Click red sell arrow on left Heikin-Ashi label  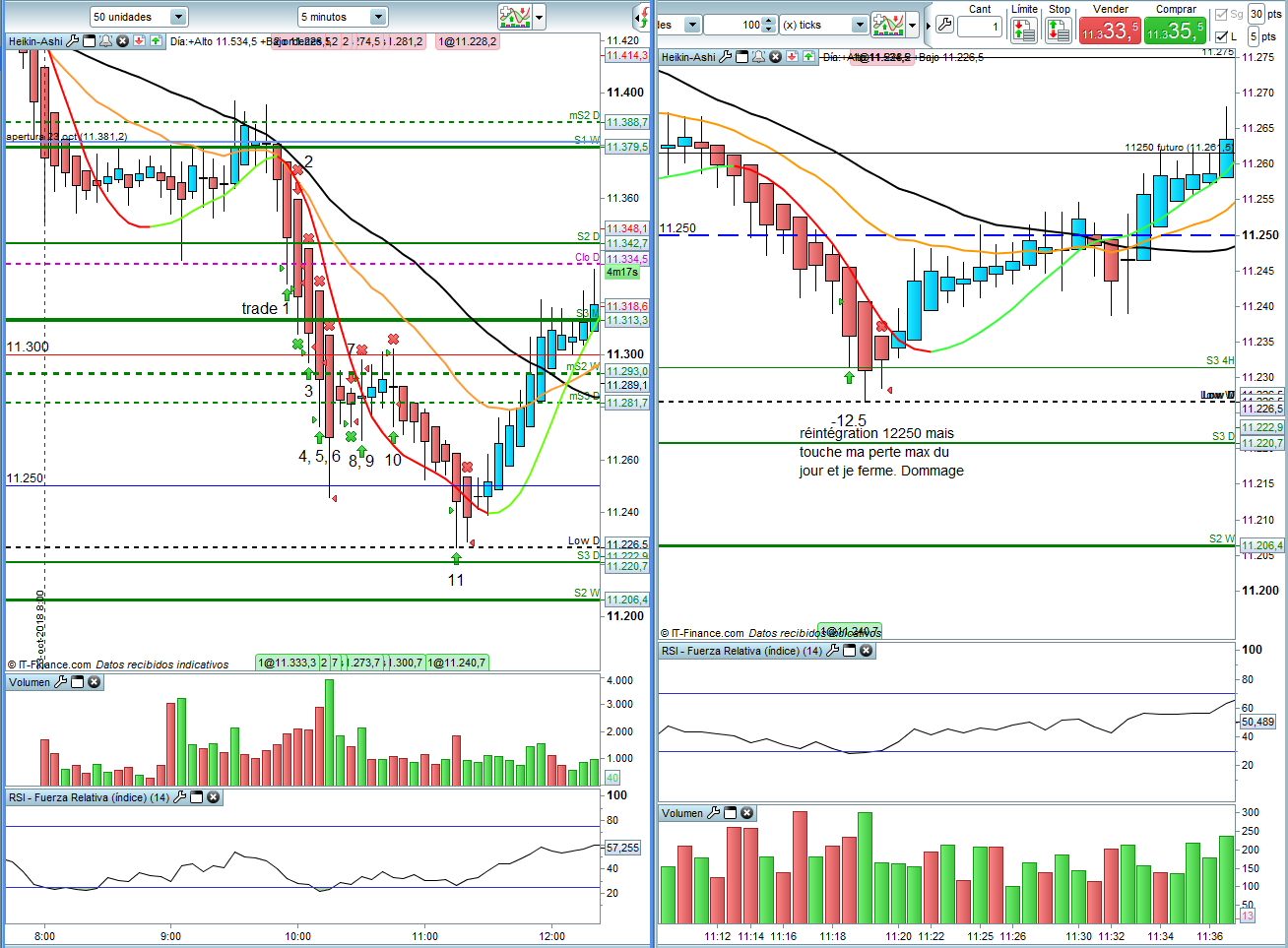(139, 41)
